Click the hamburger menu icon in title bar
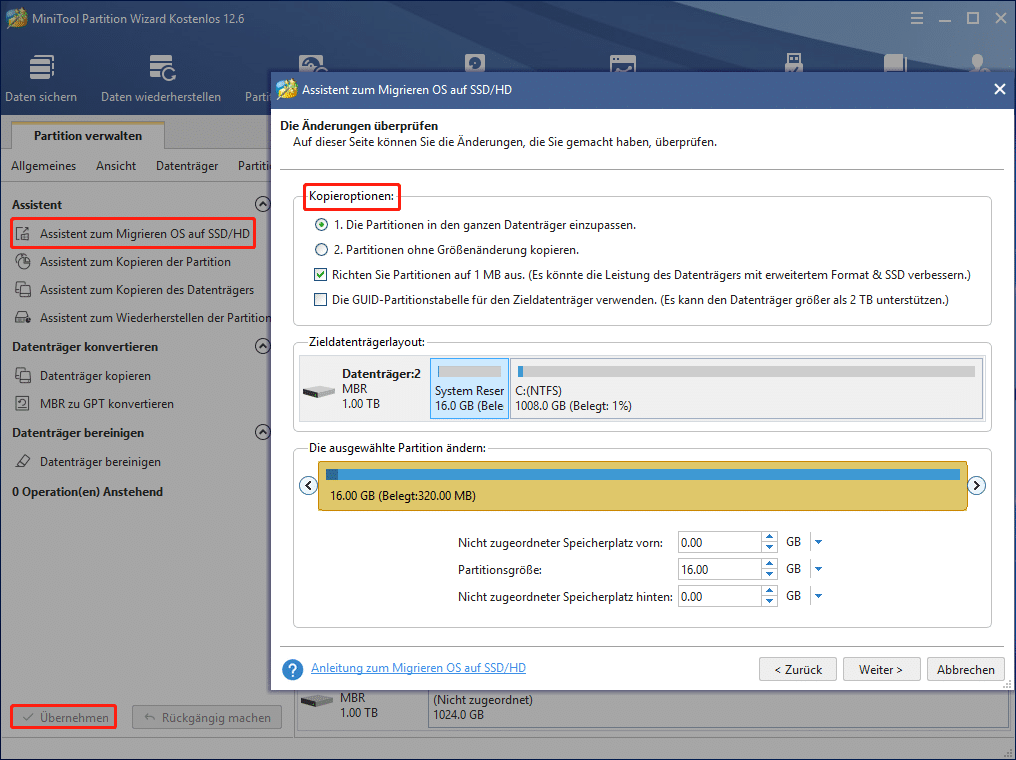This screenshot has width=1016, height=760. point(916,18)
